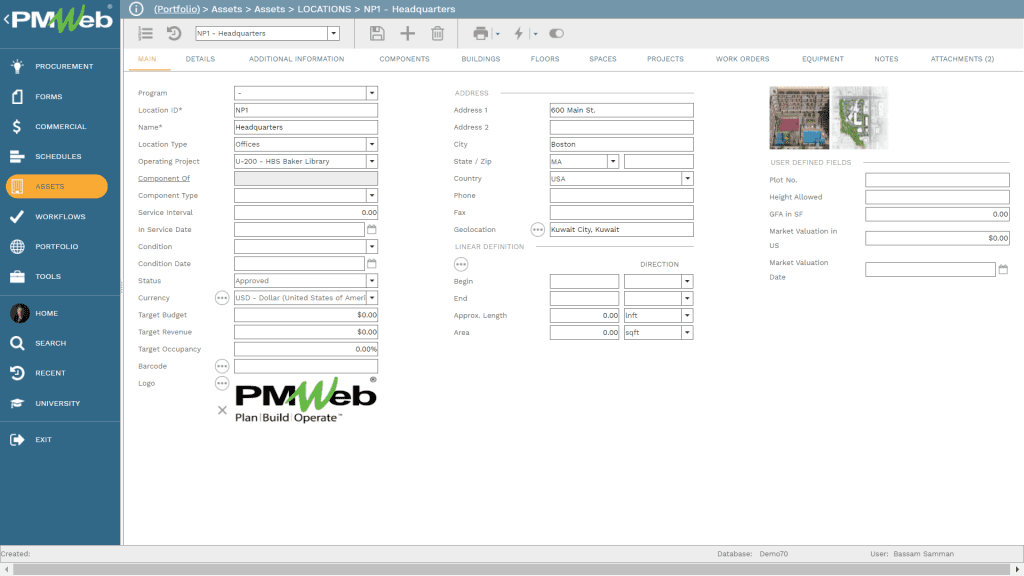The width and height of the screenshot is (1024, 576).
Task: Click the ellipsis button next to Currency
Action: coord(222,298)
